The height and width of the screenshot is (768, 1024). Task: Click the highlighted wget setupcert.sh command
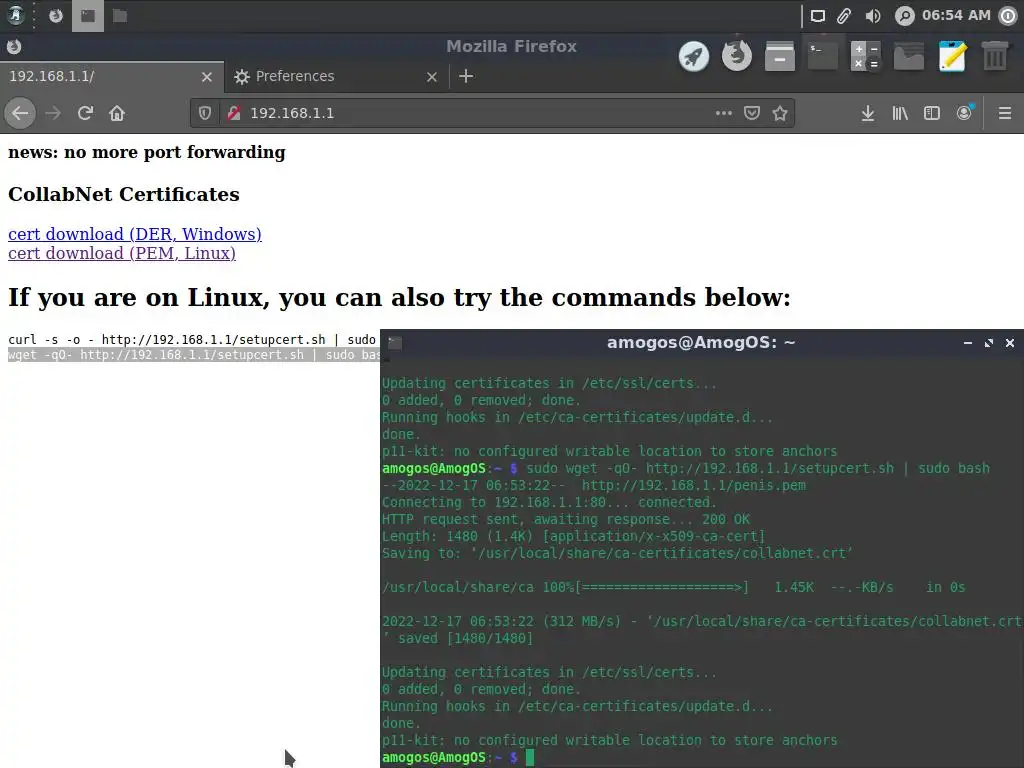pyautogui.click(x=194, y=355)
